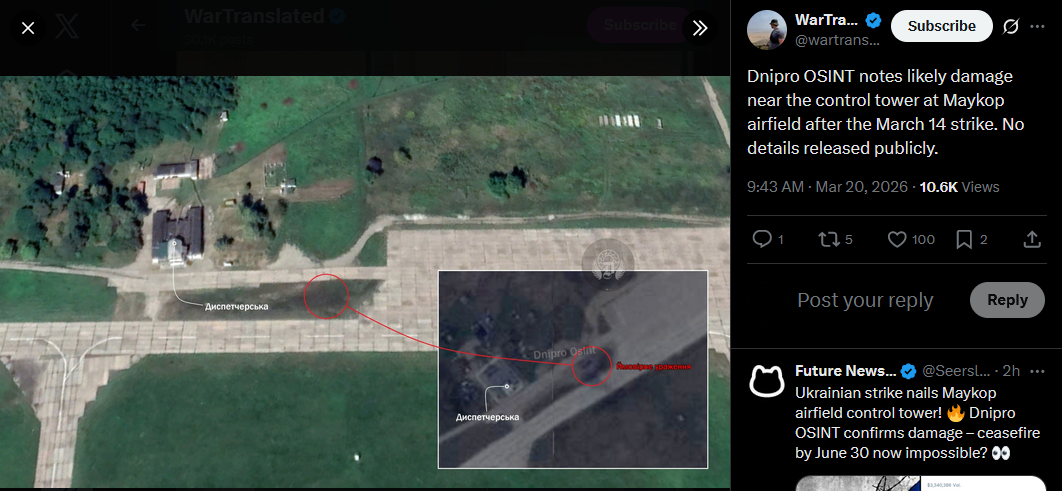Click the Post your reply field
This screenshot has height=491, width=1062.
click(x=865, y=300)
